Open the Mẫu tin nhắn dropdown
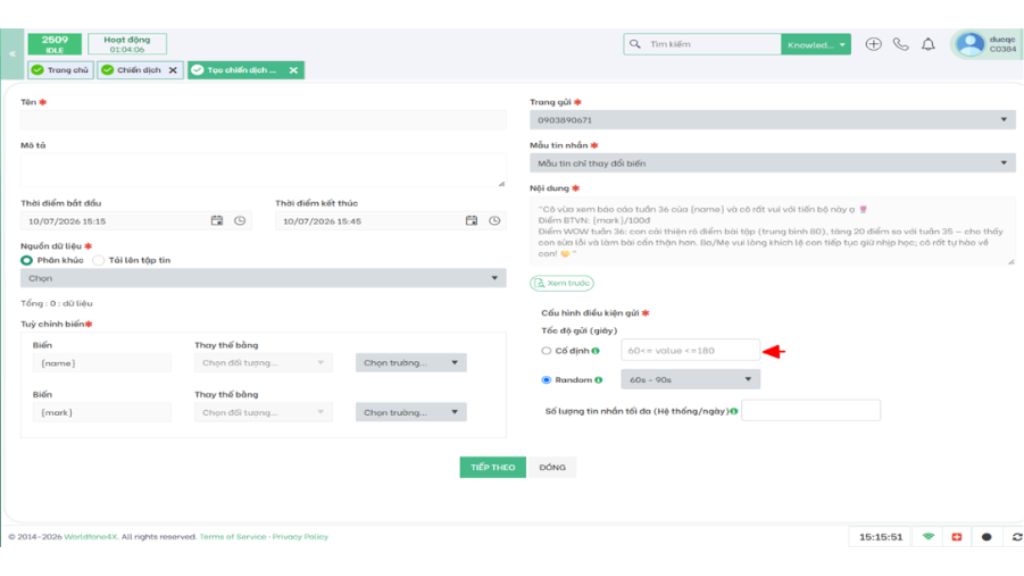Screen dimensions: 1024x576 pyautogui.click(x=773, y=163)
